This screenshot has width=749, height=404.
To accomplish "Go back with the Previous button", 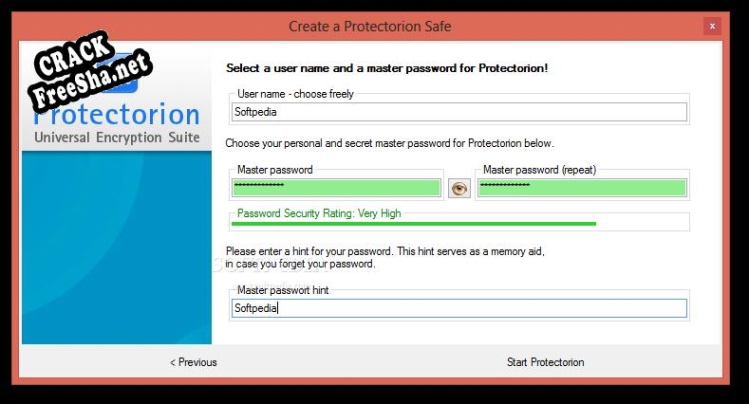I will (x=193, y=362).
